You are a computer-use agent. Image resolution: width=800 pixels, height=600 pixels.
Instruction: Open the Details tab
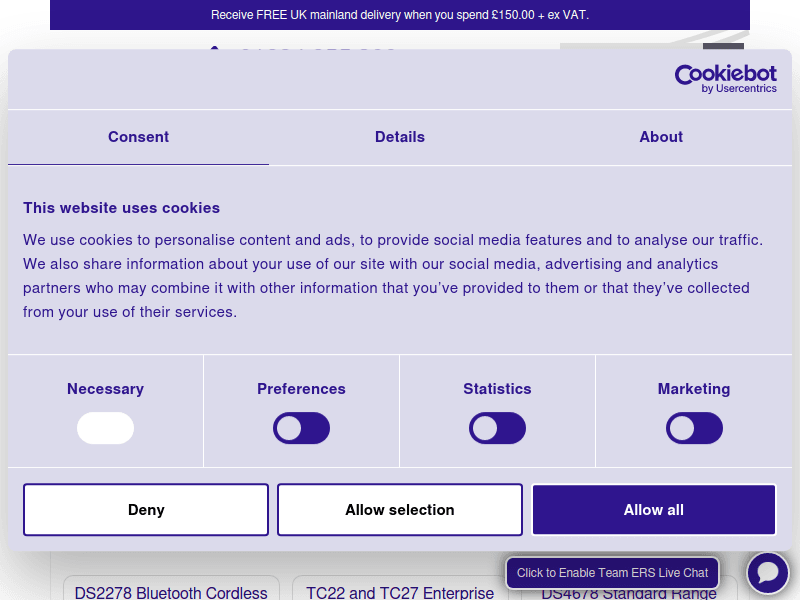(400, 137)
